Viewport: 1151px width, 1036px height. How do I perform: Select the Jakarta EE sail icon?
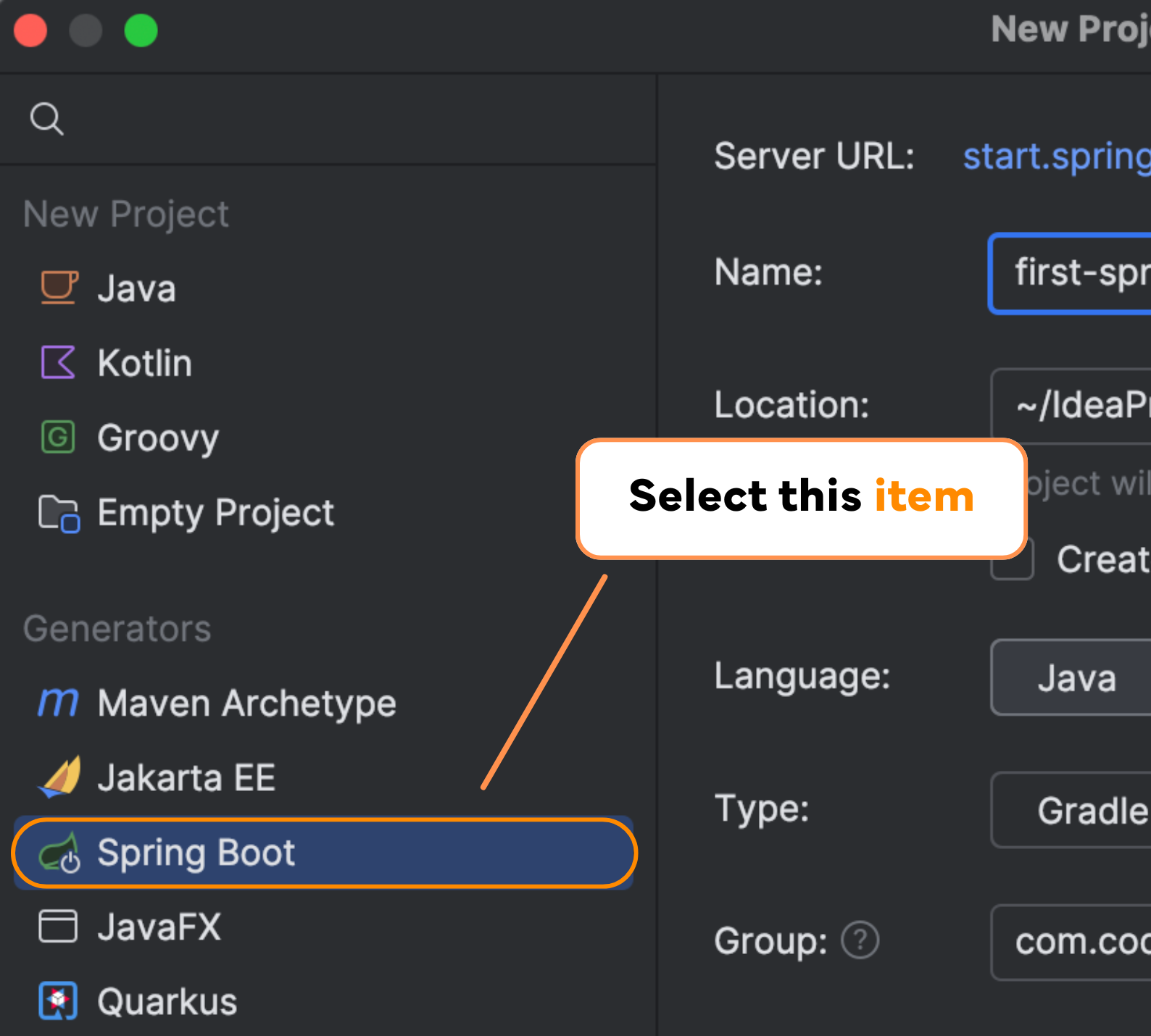coord(59,777)
